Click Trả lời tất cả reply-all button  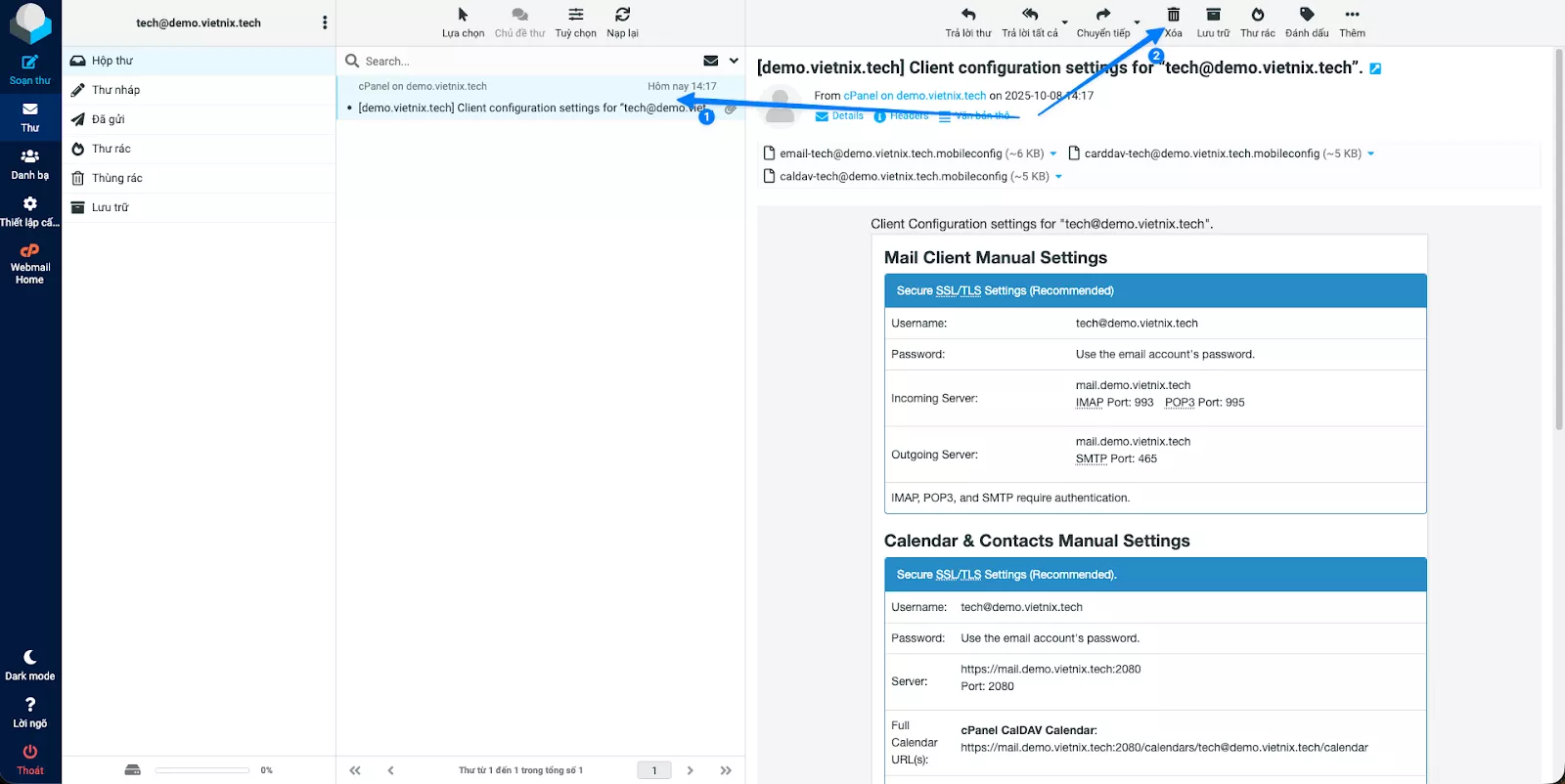tap(1030, 22)
